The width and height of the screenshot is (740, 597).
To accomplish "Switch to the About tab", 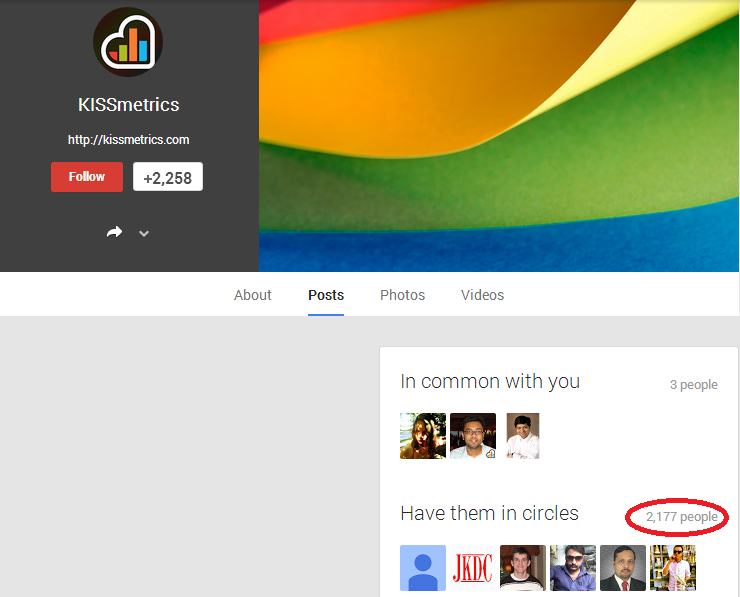I will click(x=252, y=295).
